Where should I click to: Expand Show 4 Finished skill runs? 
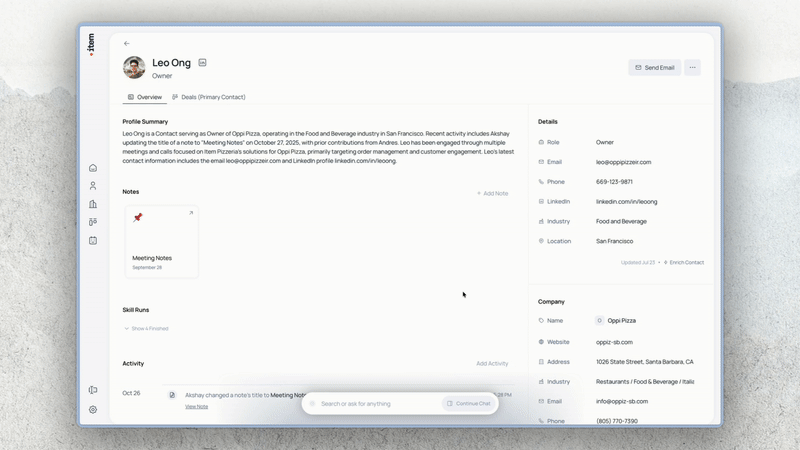click(x=146, y=328)
